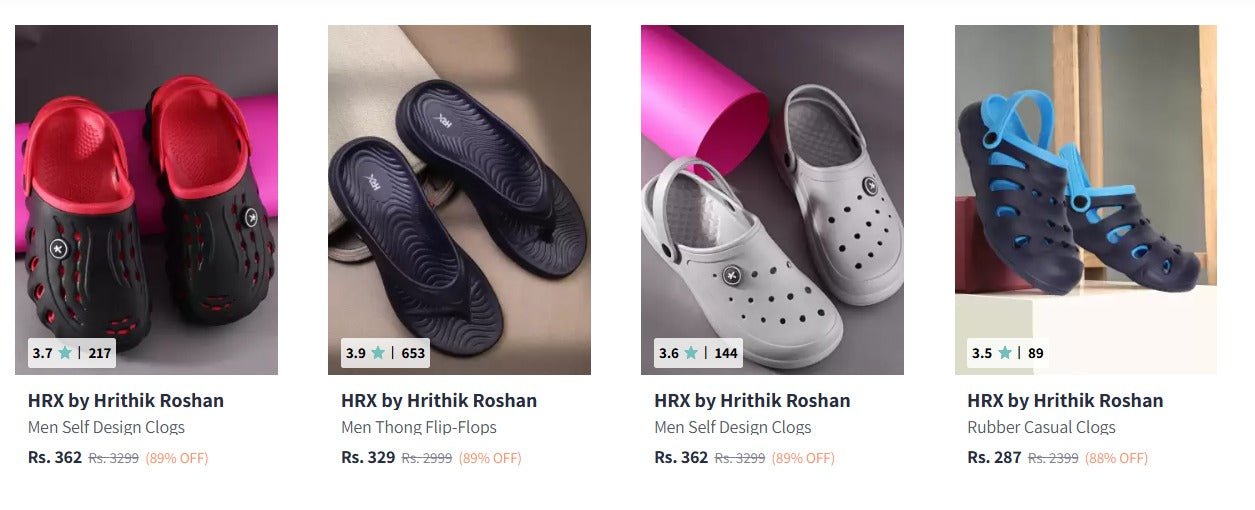The width and height of the screenshot is (1255, 510).
Task: Click the 653 ratings count badge
Action: 413,353
